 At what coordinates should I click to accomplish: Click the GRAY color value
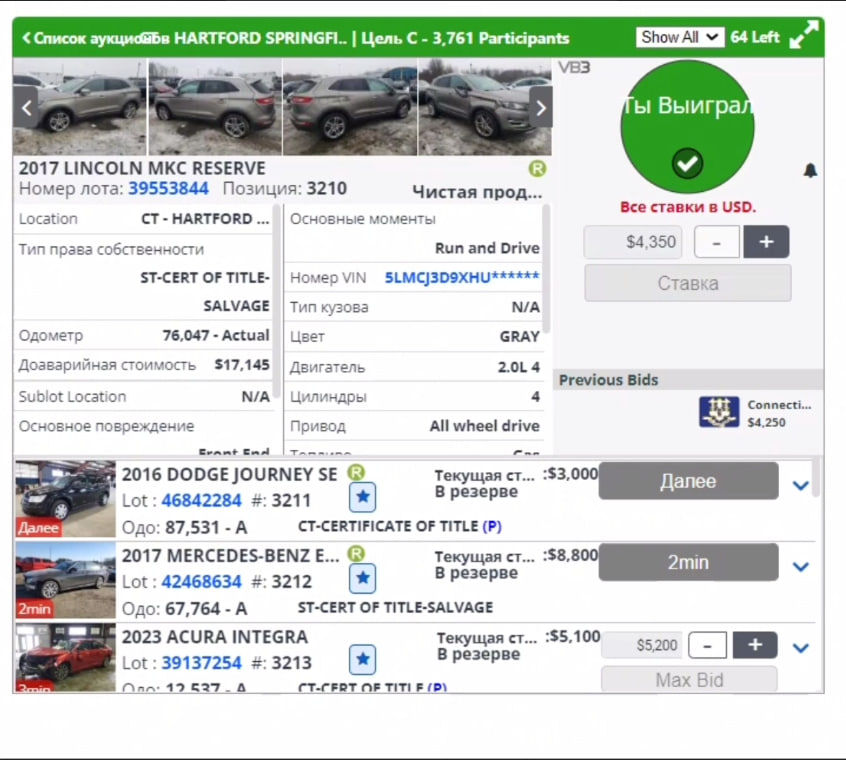(x=520, y=337)
